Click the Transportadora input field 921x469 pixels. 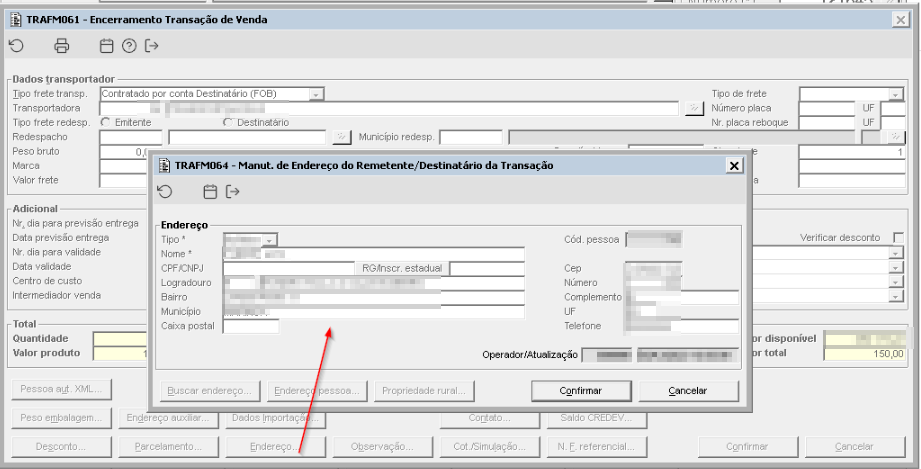click(x=389, y=108)
